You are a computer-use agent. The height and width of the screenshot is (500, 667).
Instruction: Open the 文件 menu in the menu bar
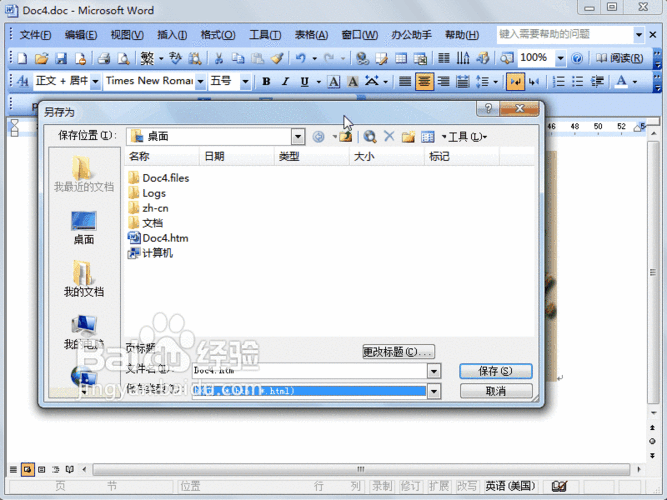pyautogui.click(x=35, y=35)
